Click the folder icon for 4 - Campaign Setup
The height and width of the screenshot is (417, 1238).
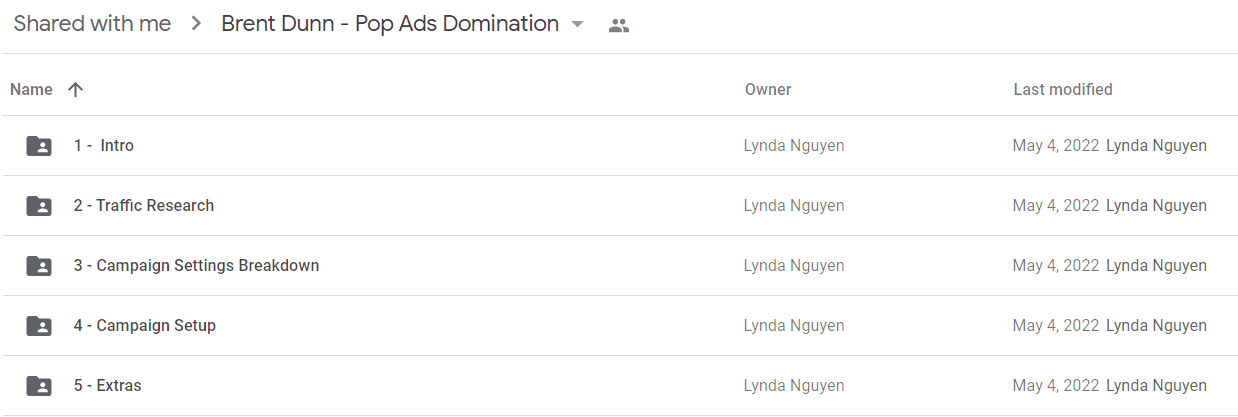pos(39,326)
